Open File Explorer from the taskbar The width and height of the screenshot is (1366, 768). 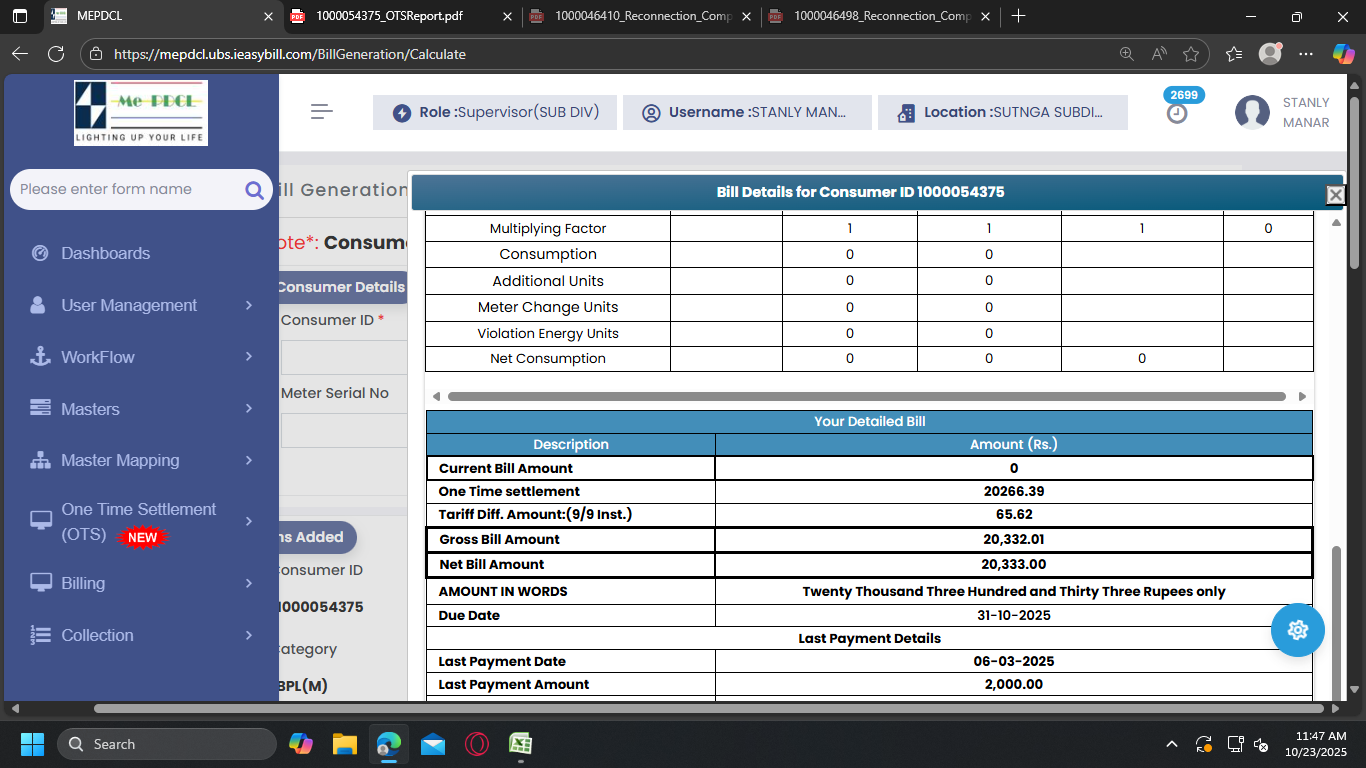pos(344,744)
